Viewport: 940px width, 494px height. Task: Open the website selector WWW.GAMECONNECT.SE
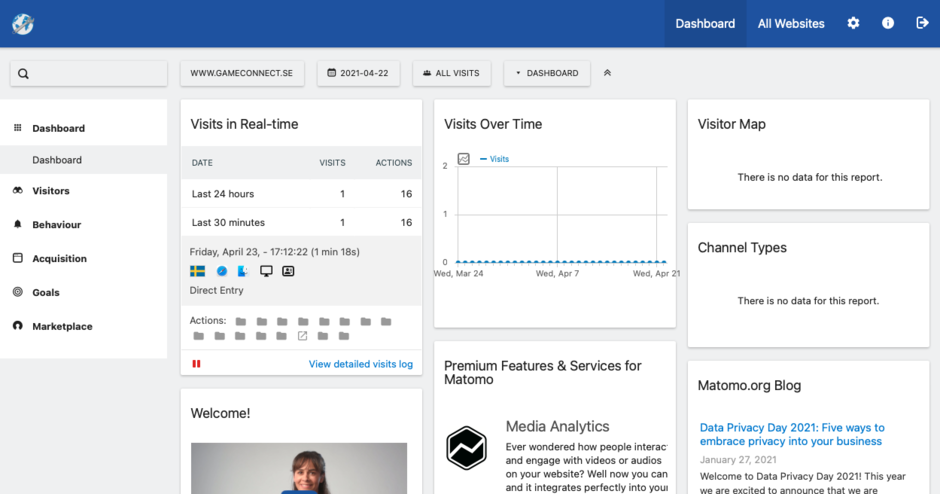pyautogui.click(x=241, y=73)
